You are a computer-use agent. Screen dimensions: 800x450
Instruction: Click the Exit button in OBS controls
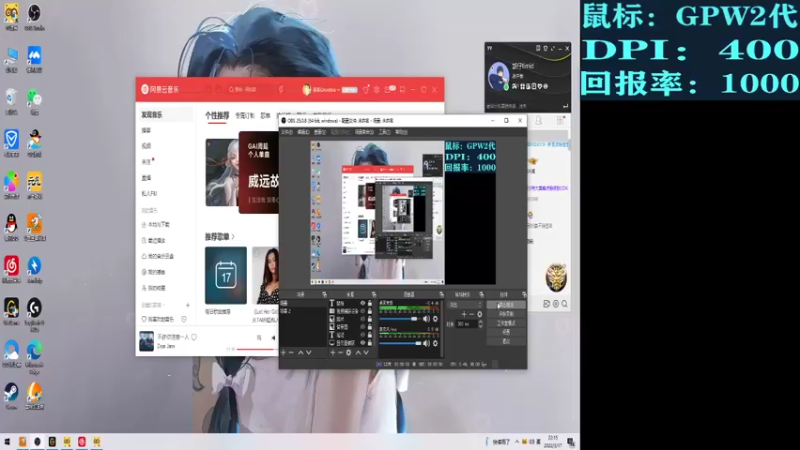pos(506,341)
